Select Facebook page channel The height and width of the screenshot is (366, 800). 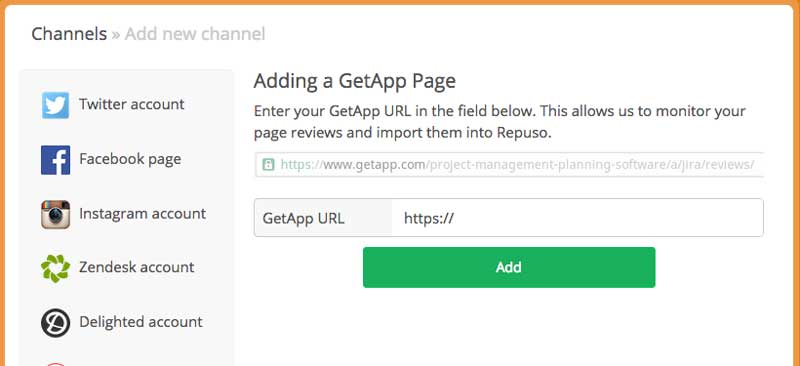click(x=130, y=159)
